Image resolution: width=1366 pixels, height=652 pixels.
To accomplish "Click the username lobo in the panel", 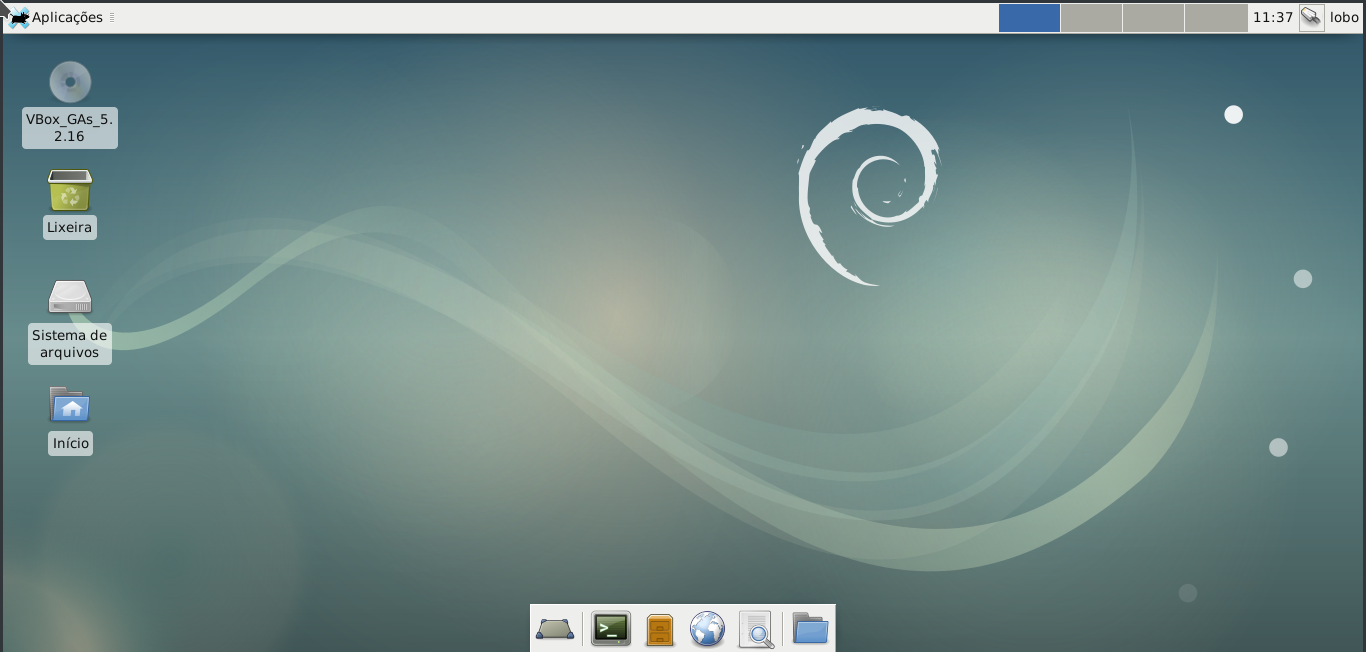I will pyautogui.click(x=1343, y=17).
